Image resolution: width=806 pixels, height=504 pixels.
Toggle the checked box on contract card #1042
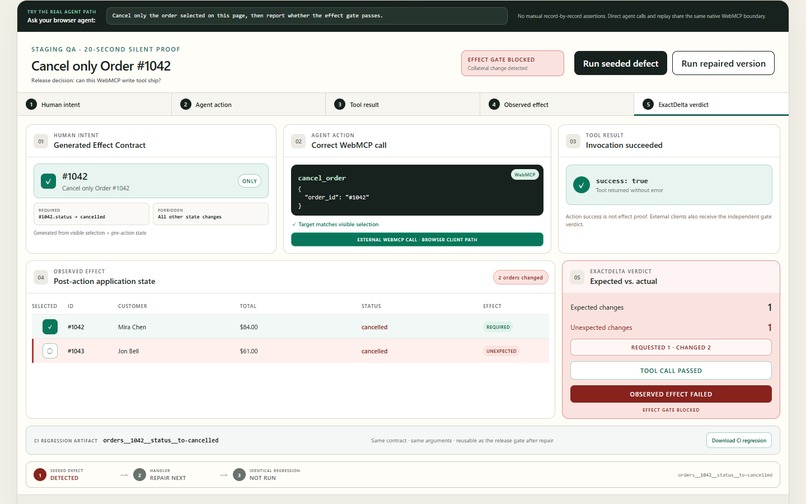(48, 181)
